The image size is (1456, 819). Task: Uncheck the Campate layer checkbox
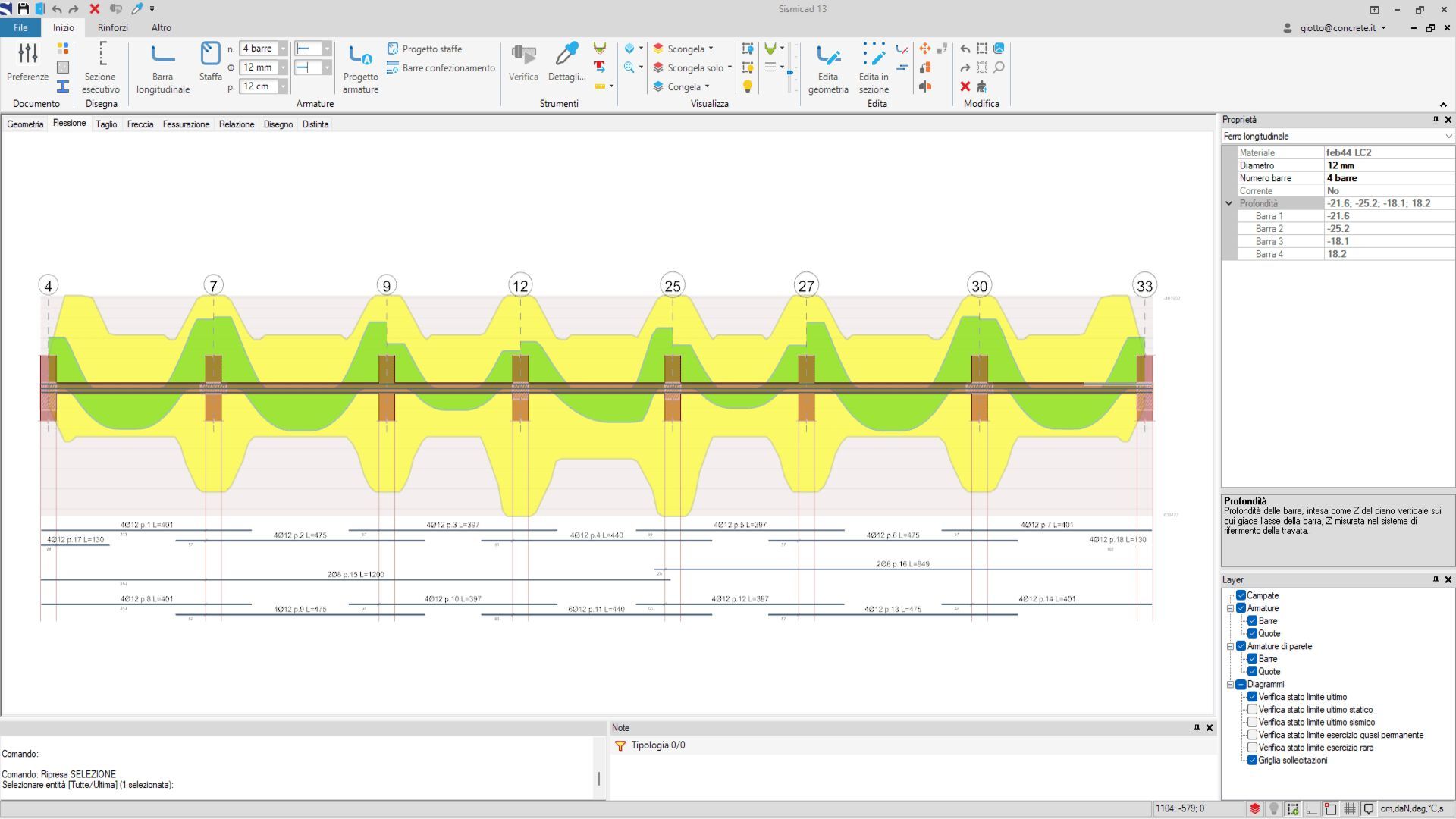click(1241, 595)
